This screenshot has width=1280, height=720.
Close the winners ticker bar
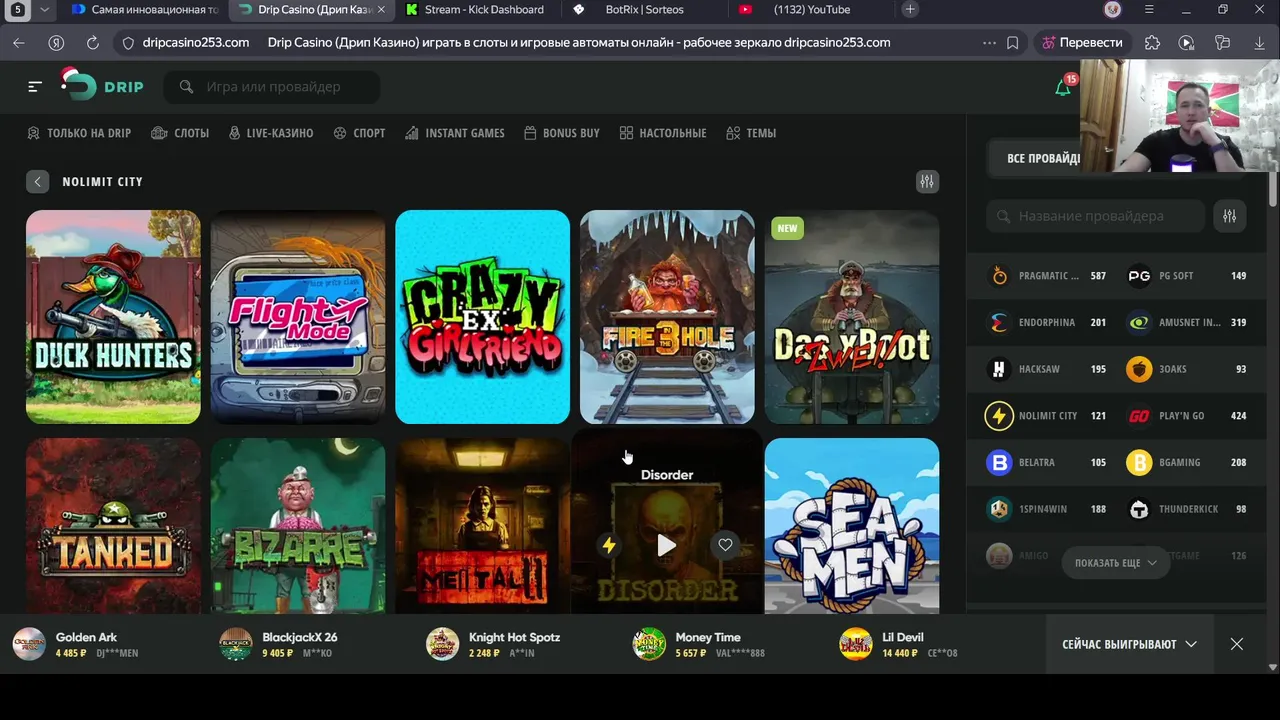pyautogui.click(x=1237, y=644)
